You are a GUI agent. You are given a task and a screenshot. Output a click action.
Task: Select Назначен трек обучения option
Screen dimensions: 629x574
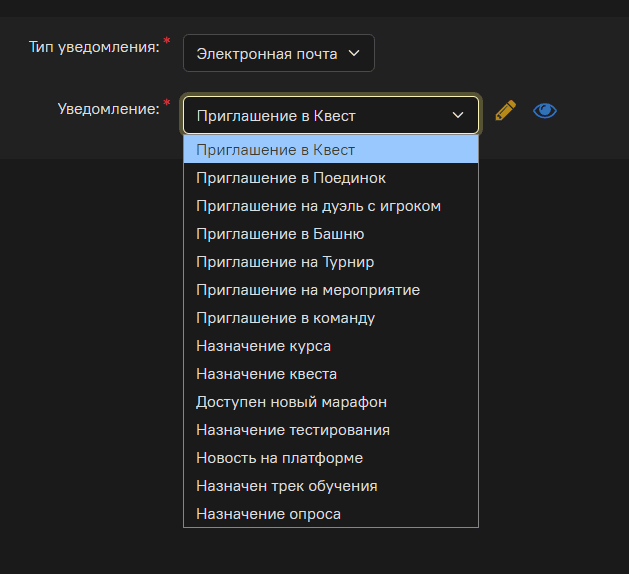coord(330,486)
